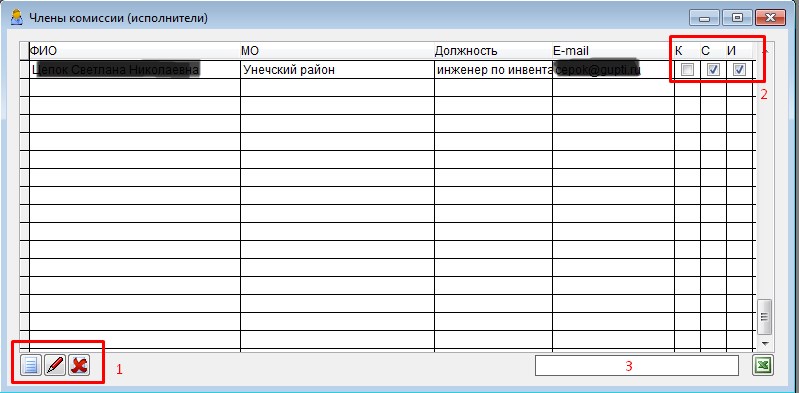
Task: Select the Светлана Николаевна name cell
Action: pyautogui.click(x=135, y=69)
